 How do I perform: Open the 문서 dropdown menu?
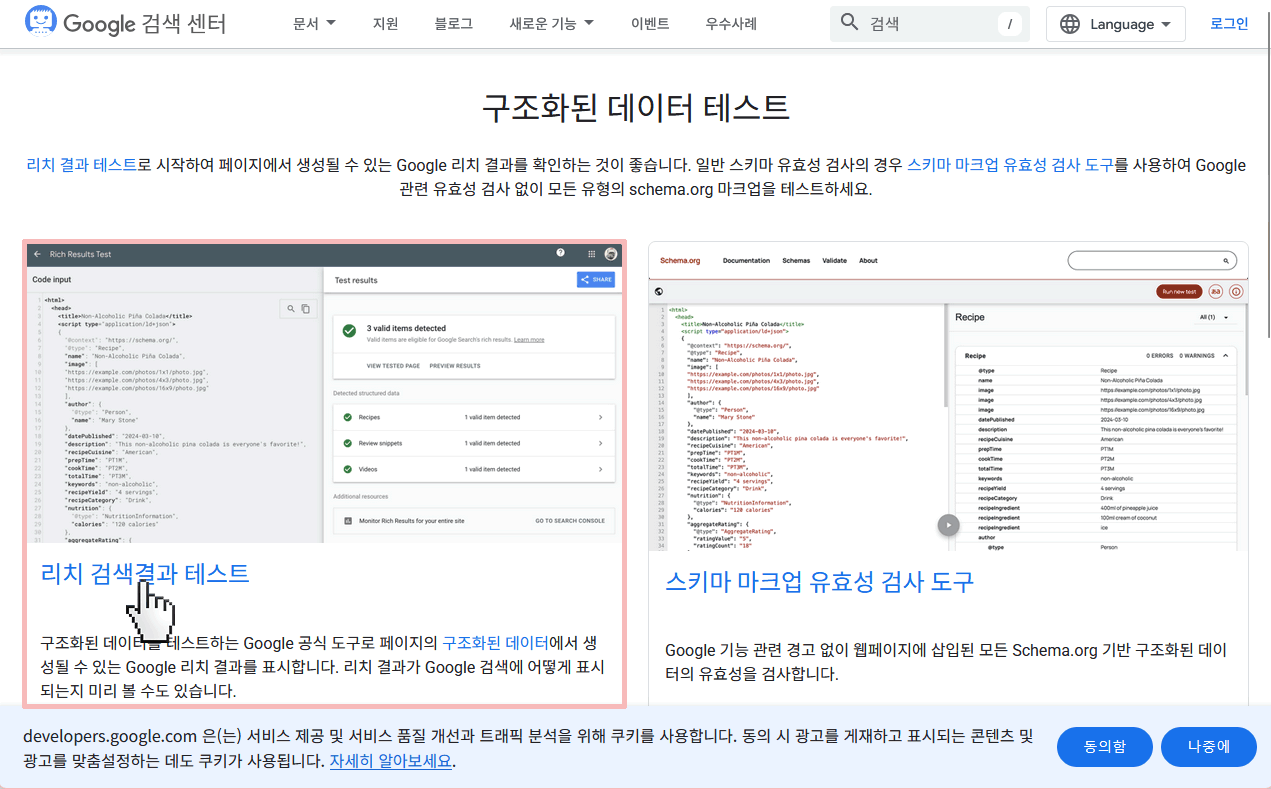coord(314,23)
